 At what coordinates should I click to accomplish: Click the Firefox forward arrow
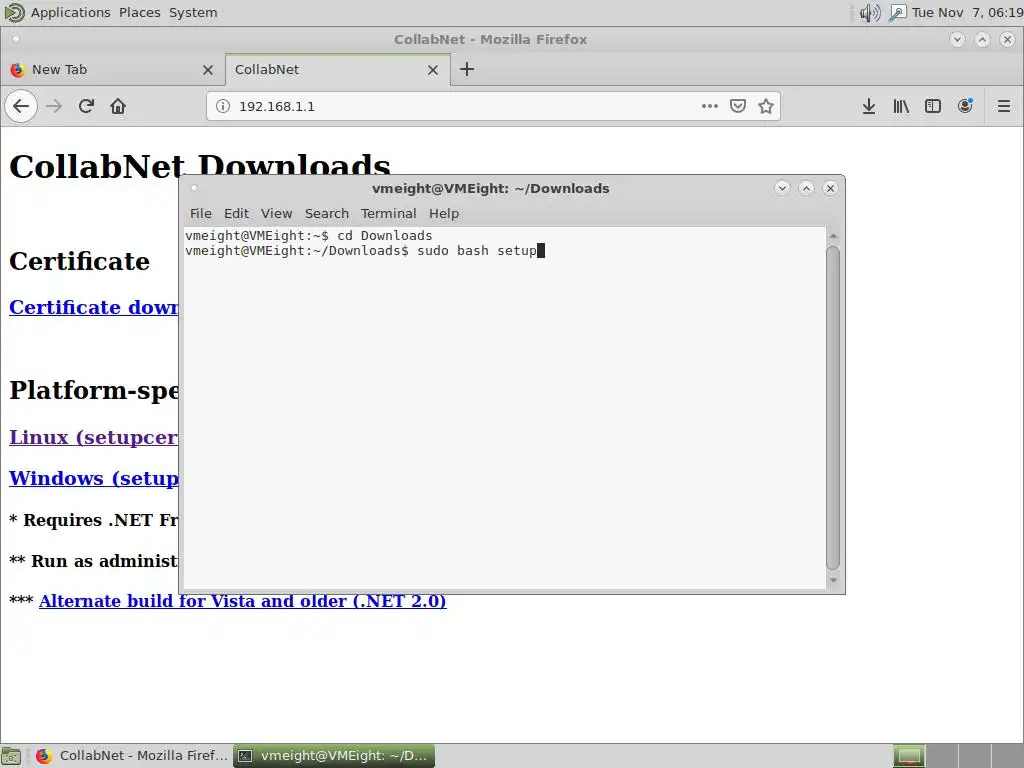click(54, 106)
